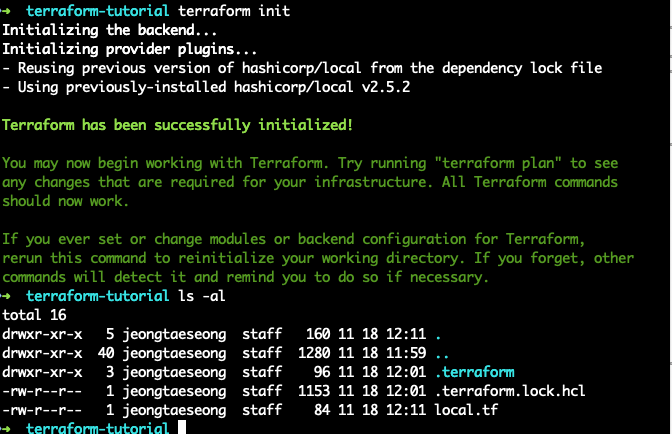Click 'terraform-tutorial' prompt on the first line
Image resolution: width=672 pixels, height=434 pixels.
(x=98, y=11)
